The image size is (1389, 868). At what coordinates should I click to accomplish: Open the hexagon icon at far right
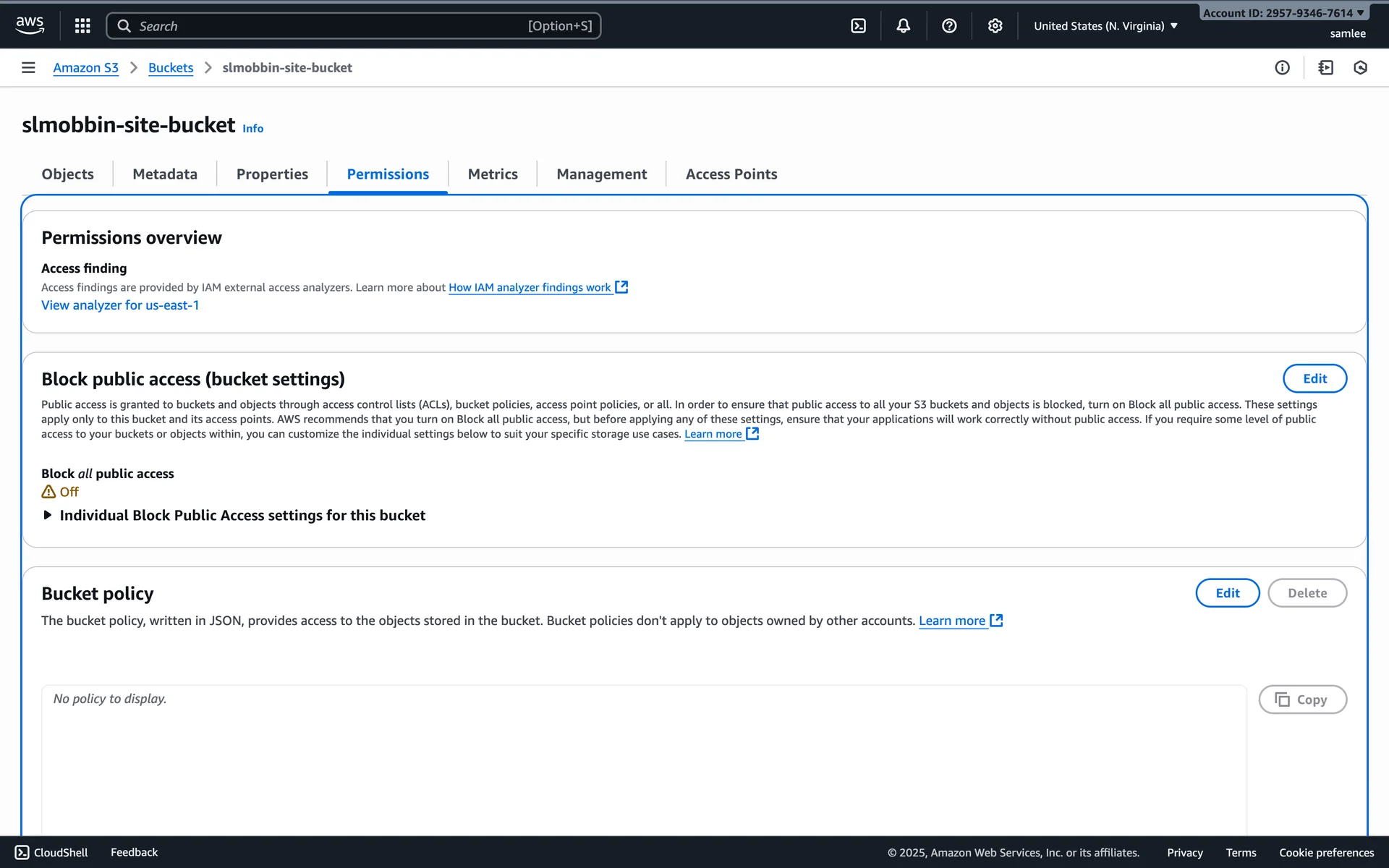(1360, 67)
